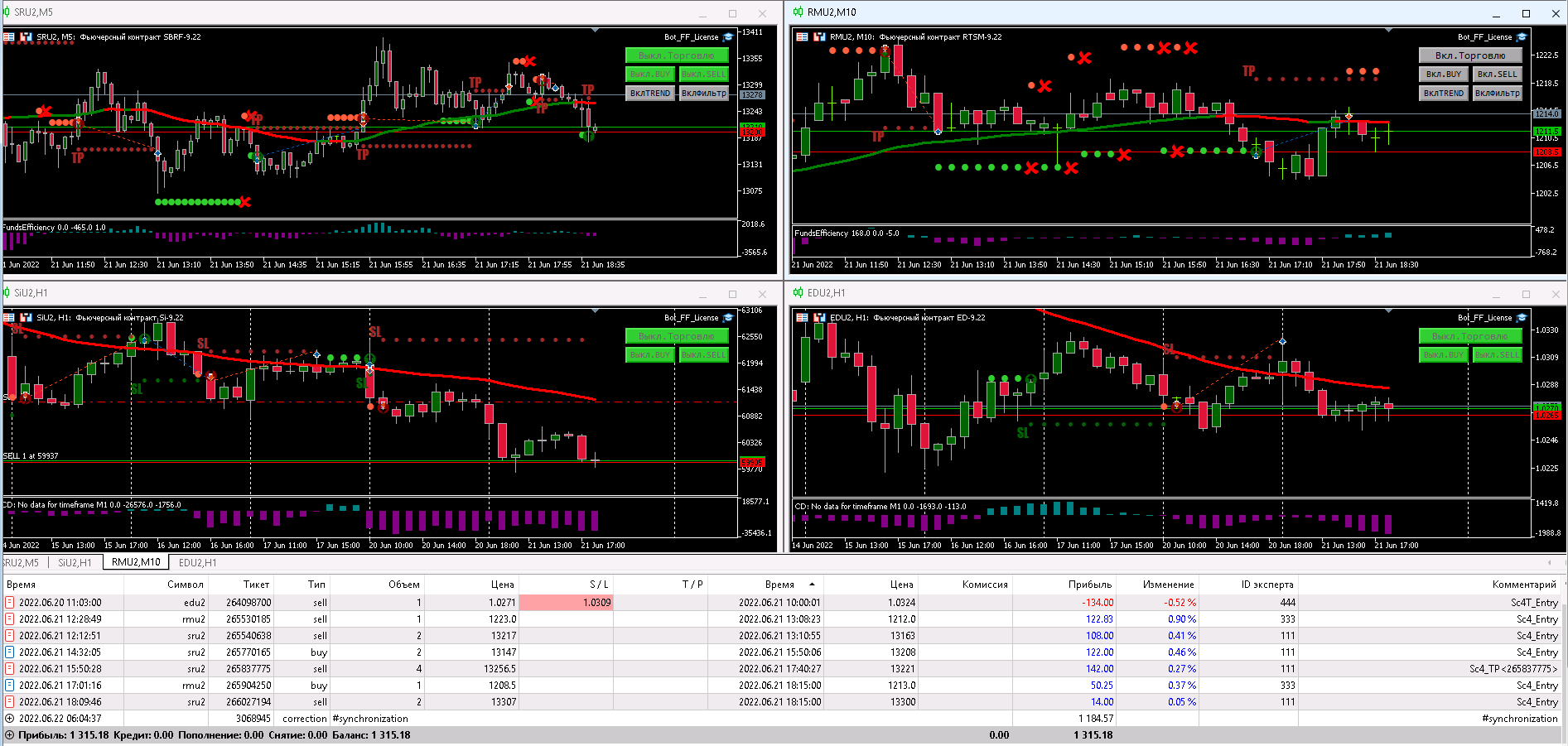Viewport: 1568px width, 746px height.
Task: Click the buy icon of the 17:01:16 rmu2 deal
Action: (x=10, y=686)
